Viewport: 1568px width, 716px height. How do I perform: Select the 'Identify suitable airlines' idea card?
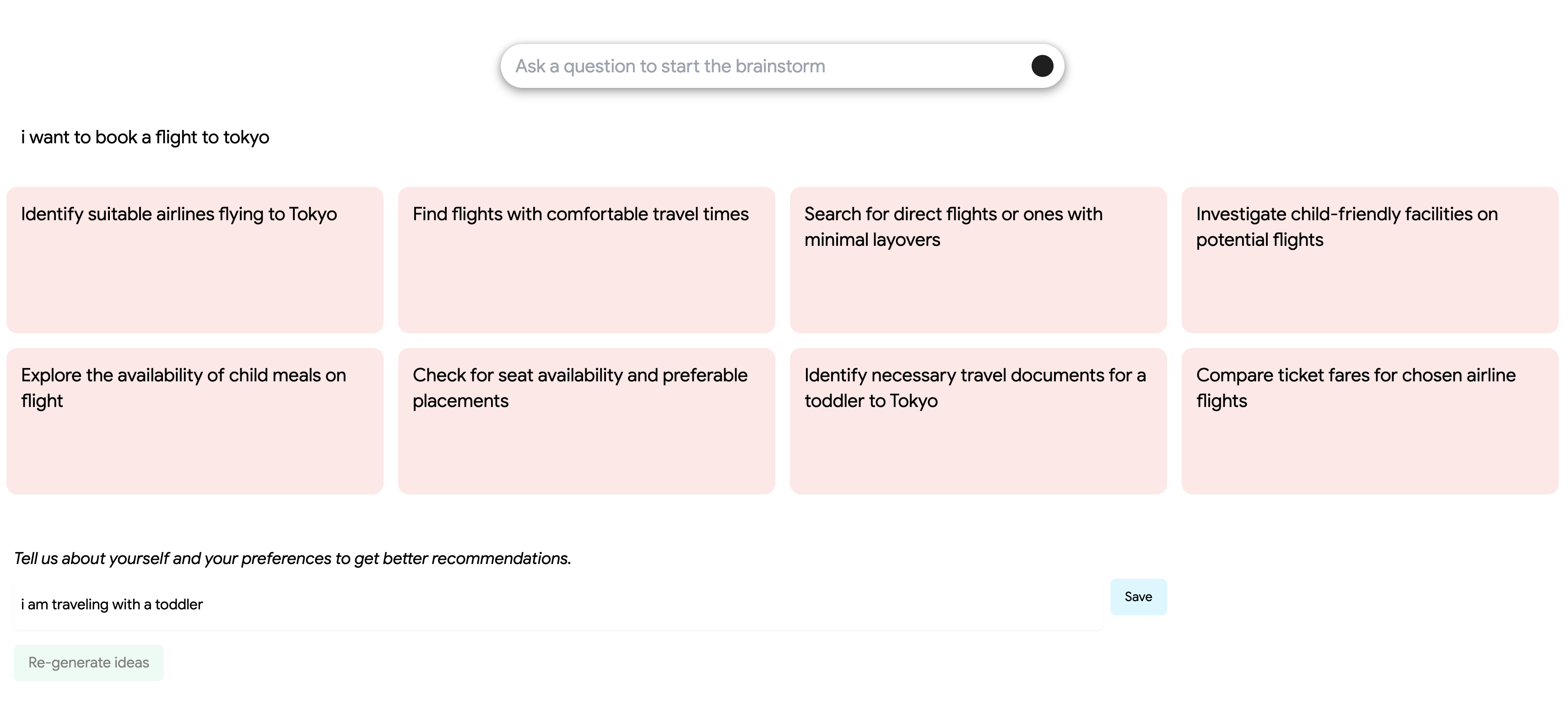(x=195, y=260)
